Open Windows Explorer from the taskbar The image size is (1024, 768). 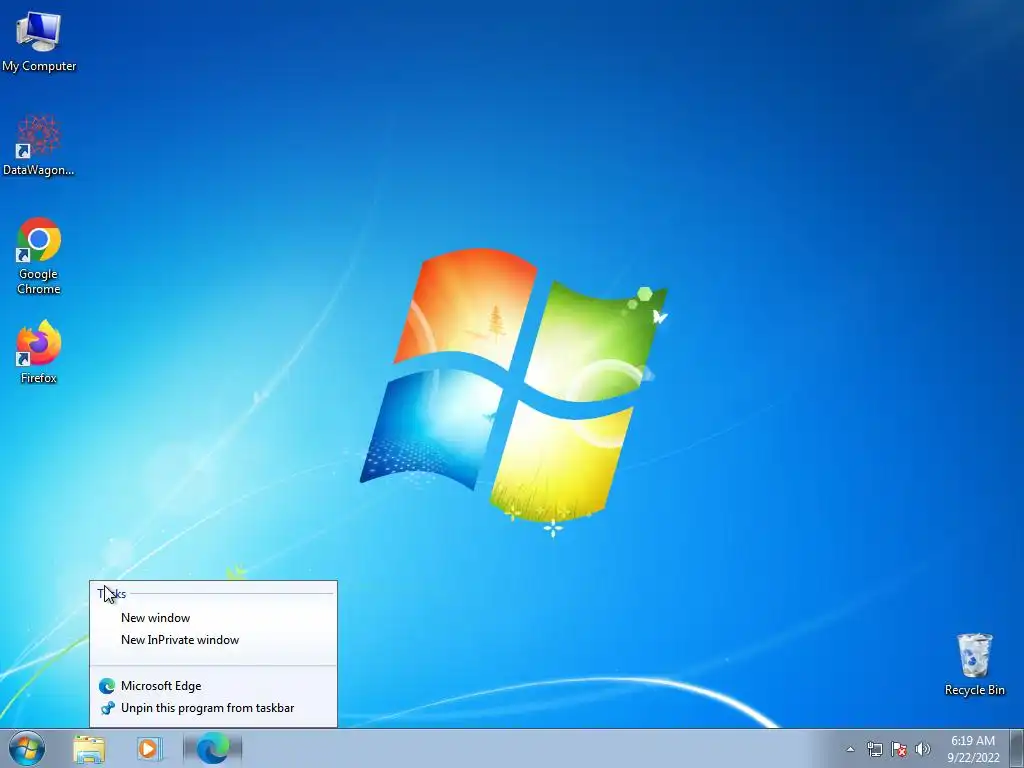pos(89,749)
